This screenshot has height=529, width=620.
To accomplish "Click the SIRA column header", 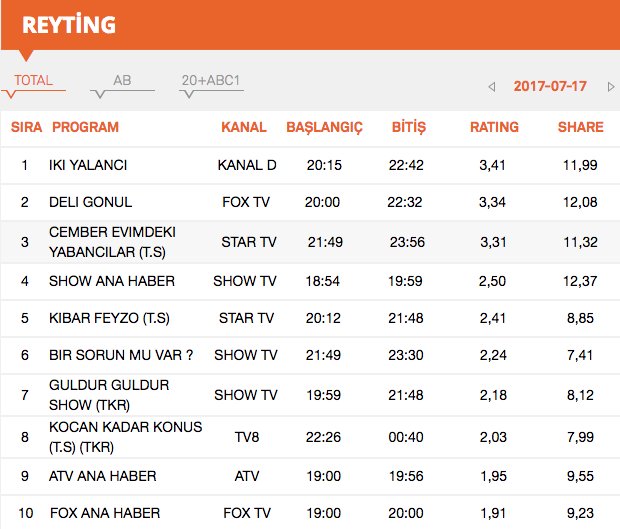I will pyautogui.click(x=26, y=127).
